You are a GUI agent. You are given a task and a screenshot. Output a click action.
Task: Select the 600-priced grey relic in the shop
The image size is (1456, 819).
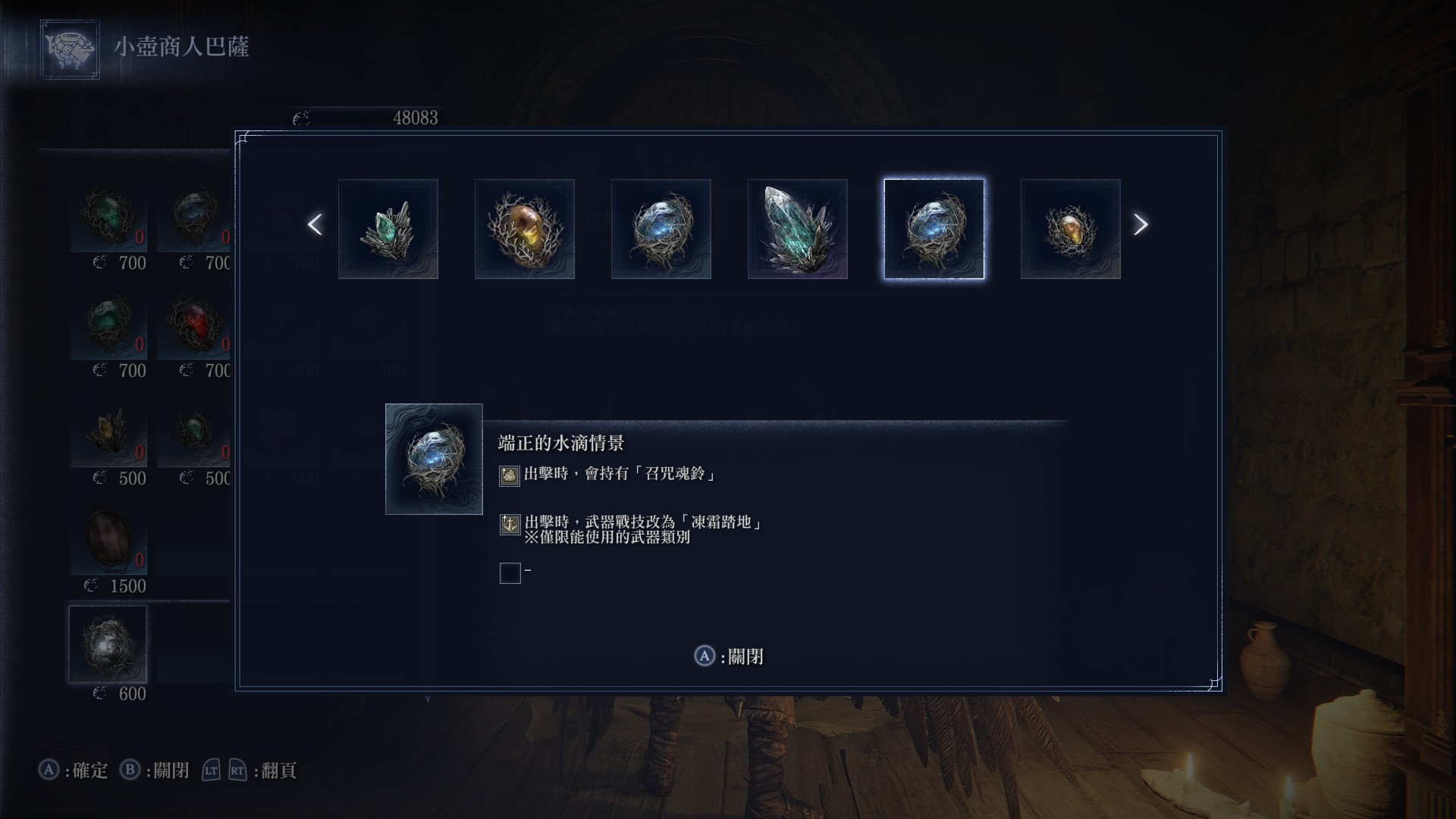click(x=108, y=644)
